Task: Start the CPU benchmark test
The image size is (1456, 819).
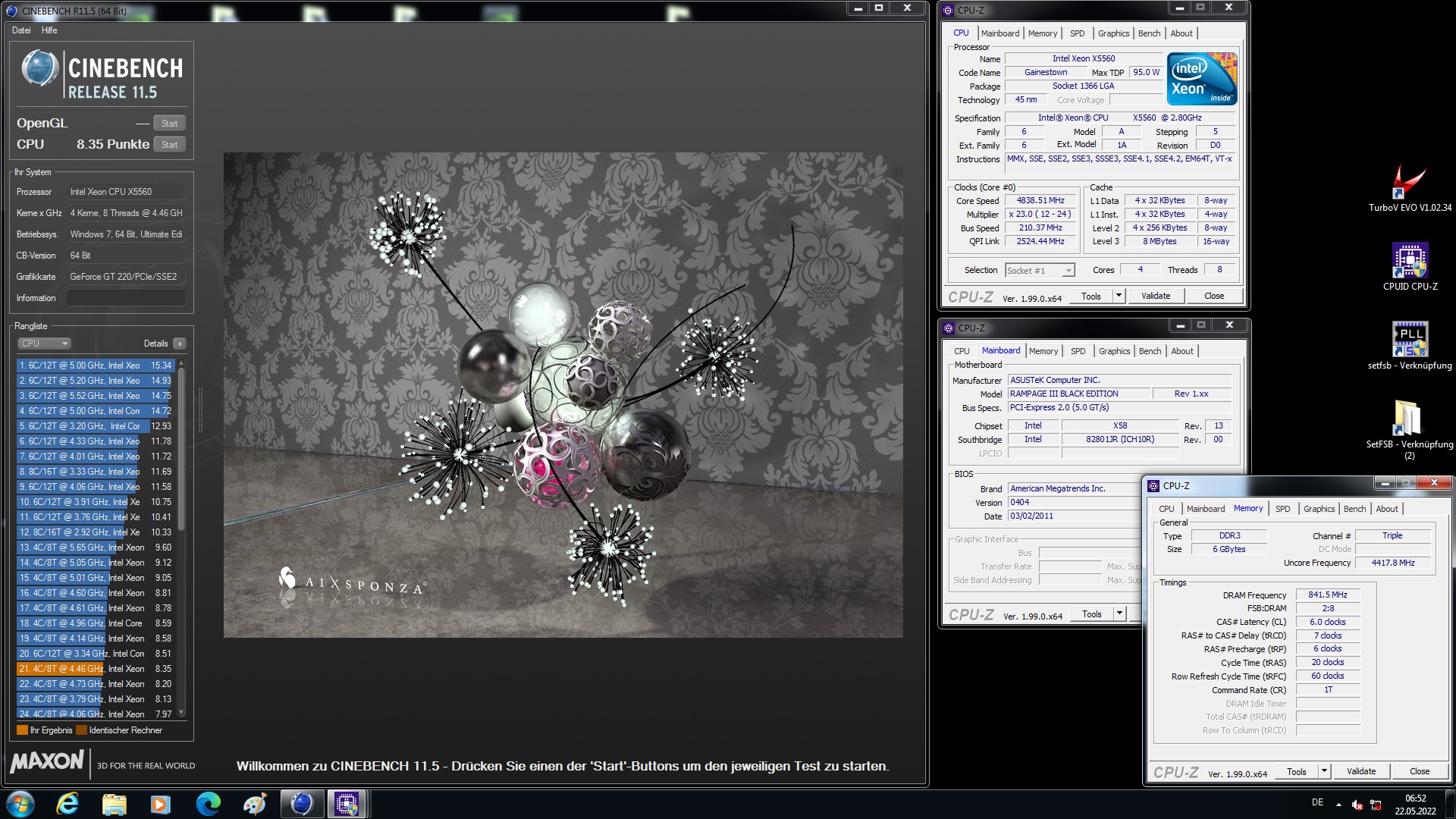Action: (x=170, y=145)
